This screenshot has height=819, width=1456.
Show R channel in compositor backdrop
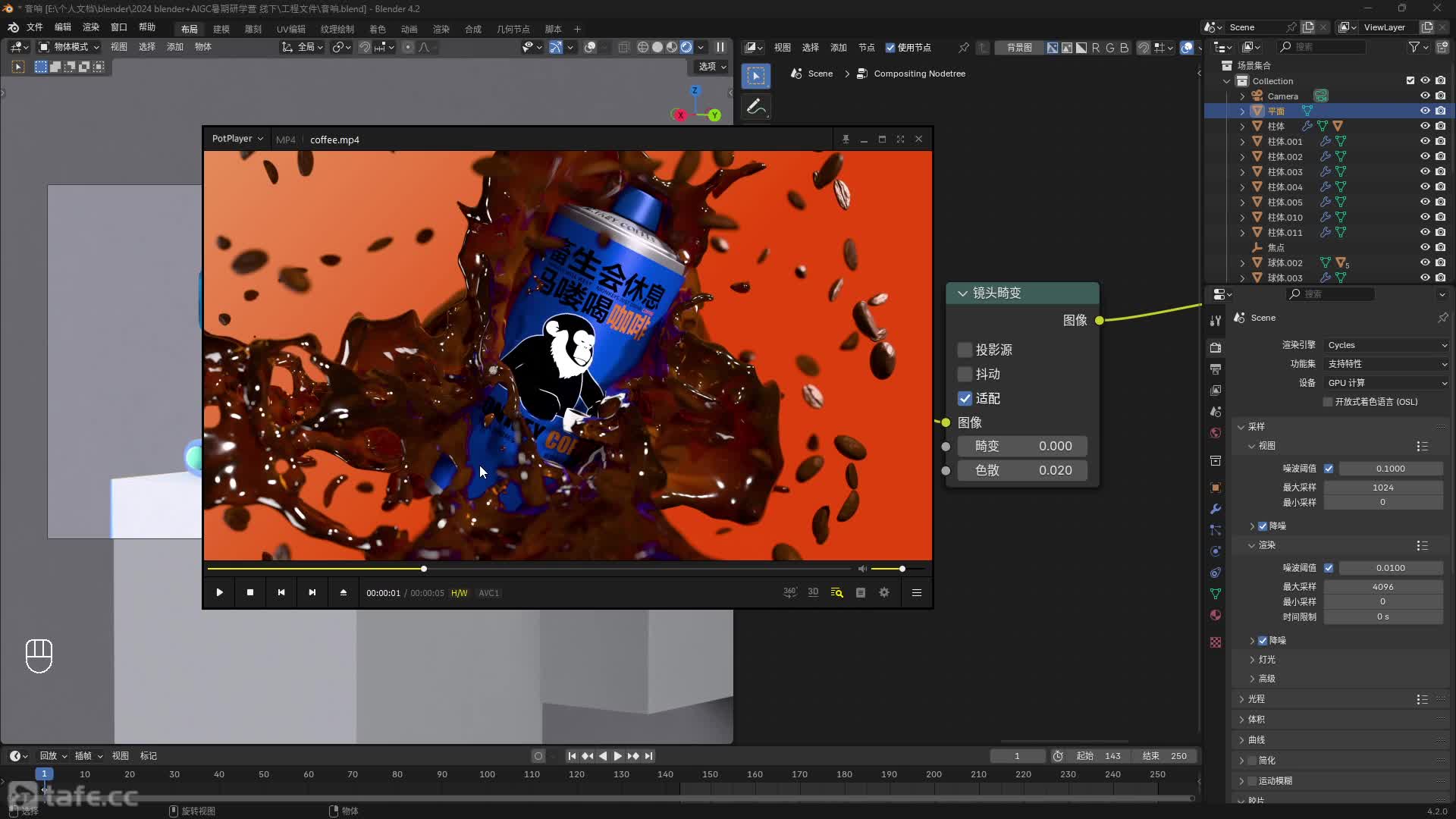(x=1095, y=48)
